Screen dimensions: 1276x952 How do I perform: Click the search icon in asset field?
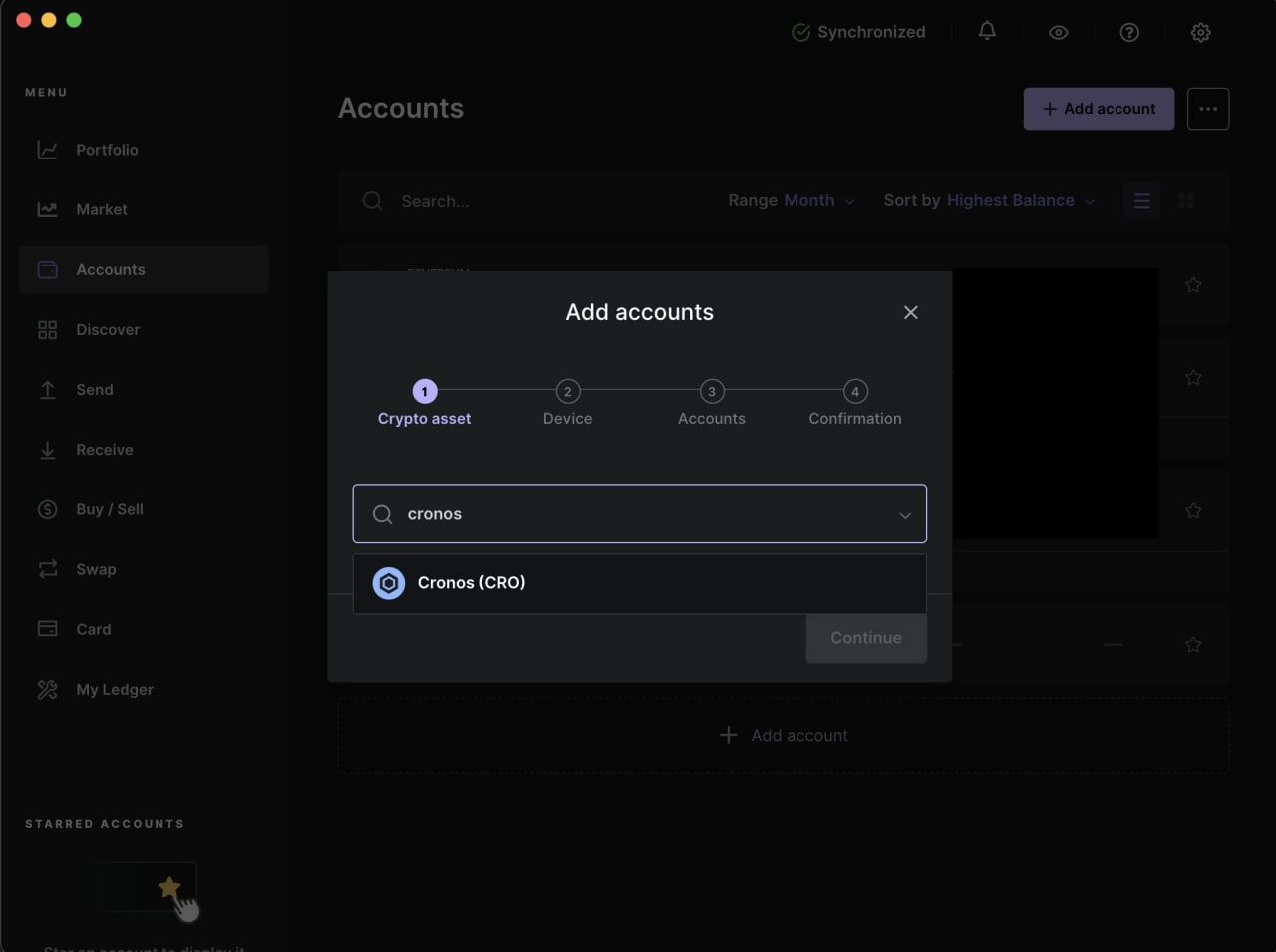382,514
